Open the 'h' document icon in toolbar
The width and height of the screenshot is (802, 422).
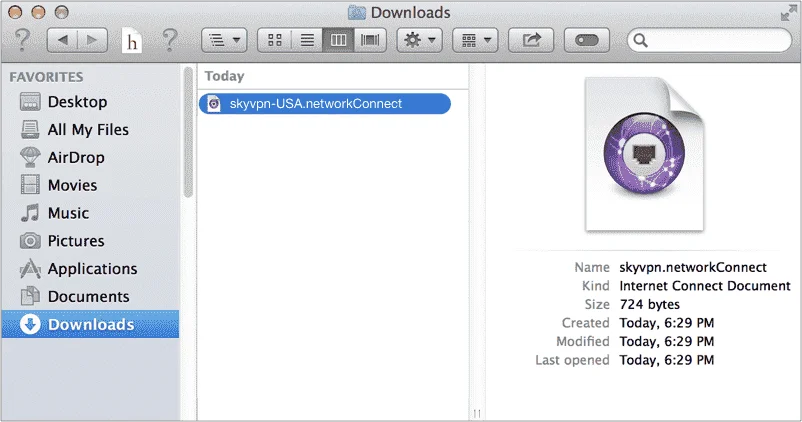coord(131,40)
